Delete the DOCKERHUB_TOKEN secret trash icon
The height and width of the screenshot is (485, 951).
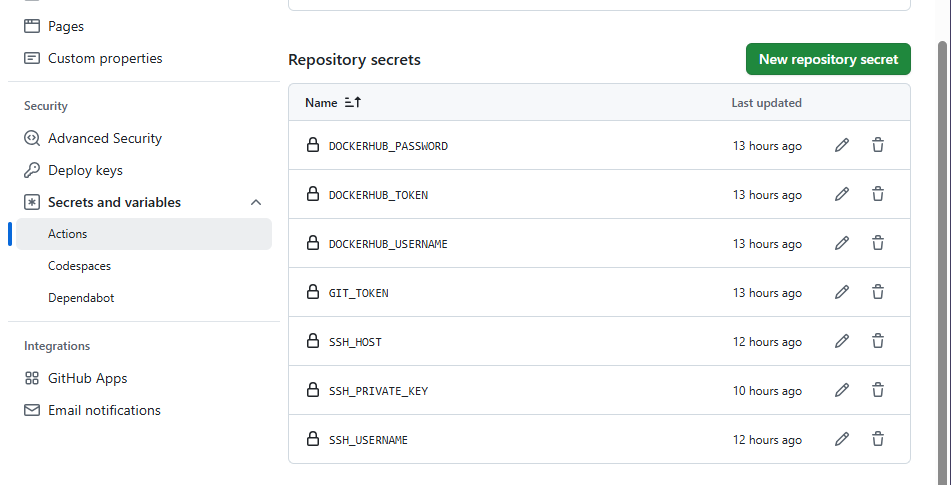(878, 194)
